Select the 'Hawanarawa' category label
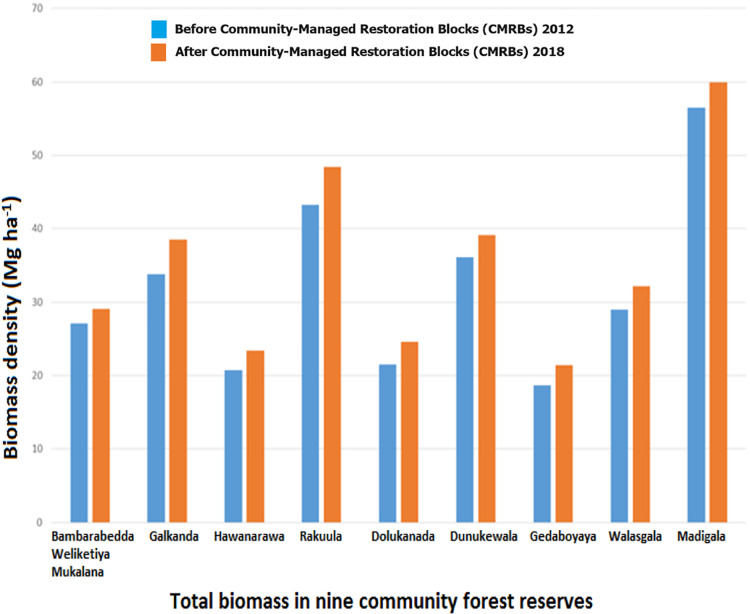 (249, 536)
